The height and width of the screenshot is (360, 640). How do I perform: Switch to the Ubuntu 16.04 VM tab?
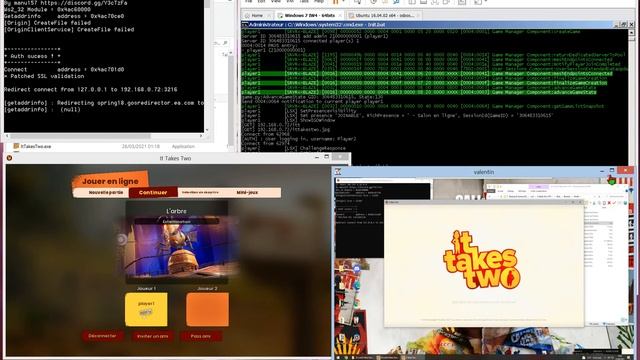[384, 16]
